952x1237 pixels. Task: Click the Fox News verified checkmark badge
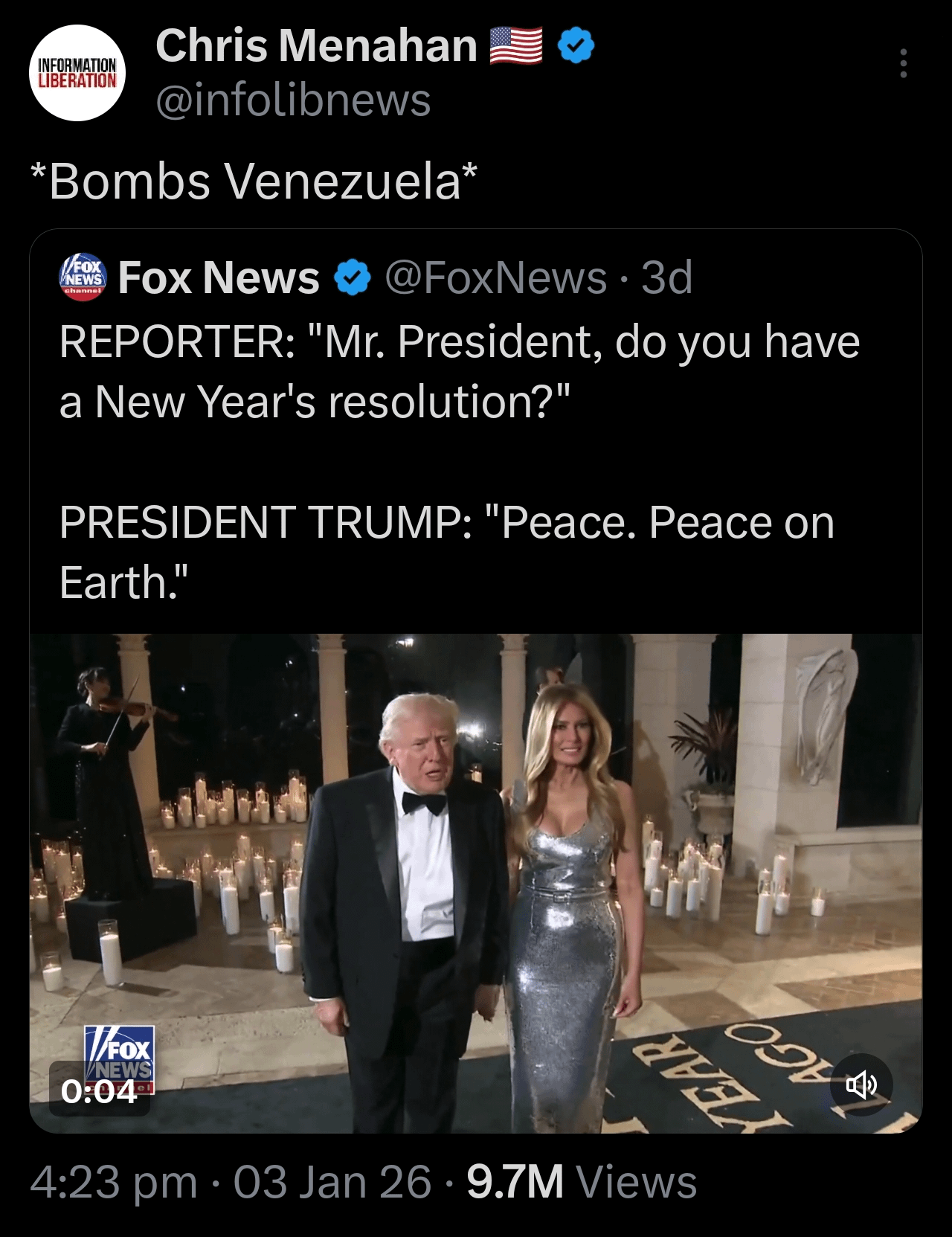[352, 278]
